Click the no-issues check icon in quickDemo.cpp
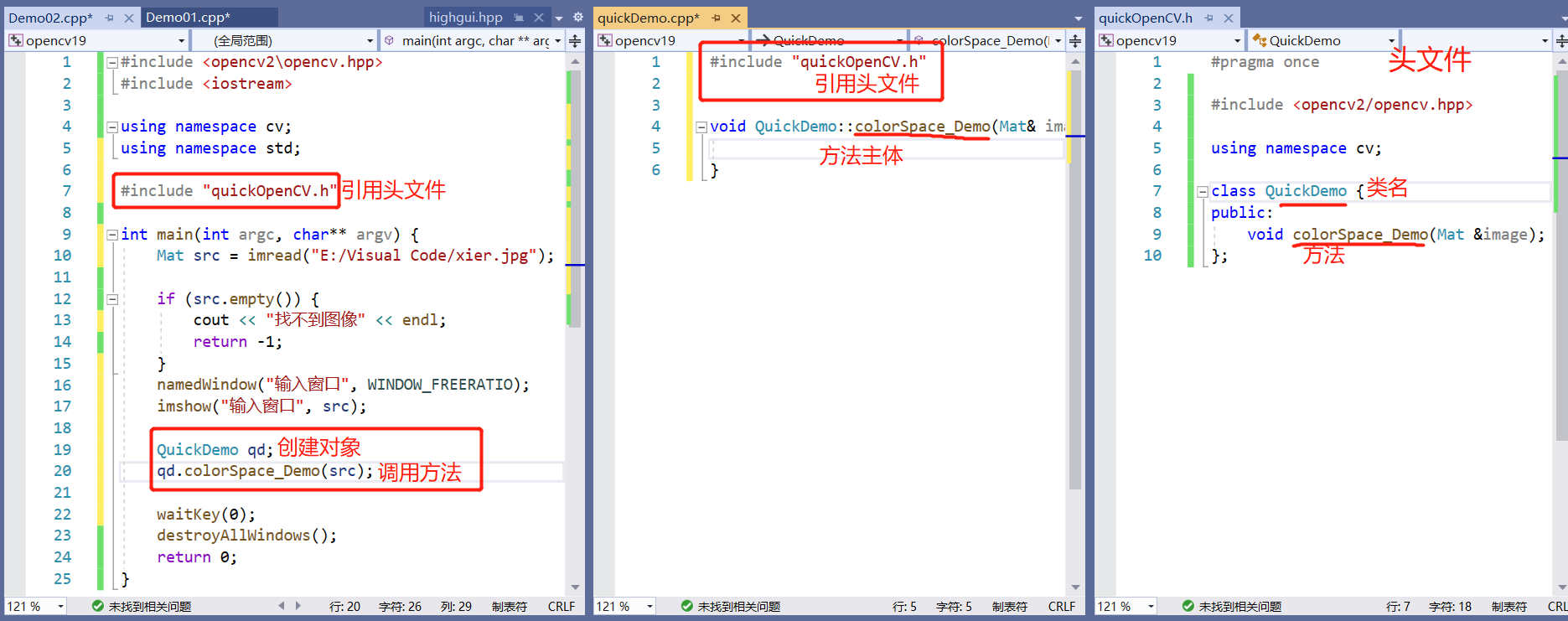The image size is (1568, 621). pos(687,606)
